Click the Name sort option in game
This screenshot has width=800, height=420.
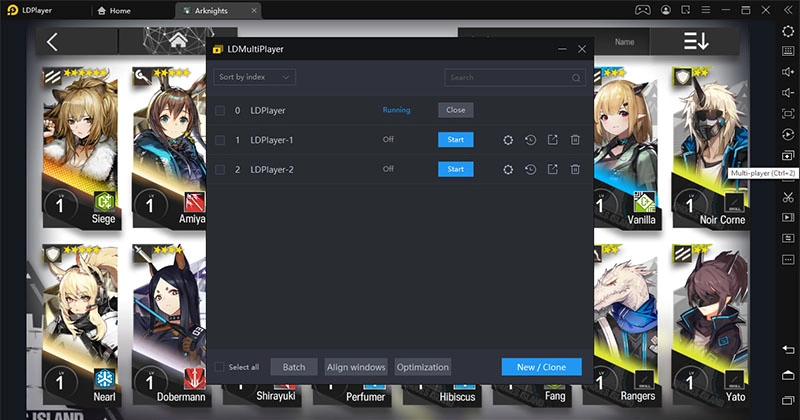click(624, 42)
